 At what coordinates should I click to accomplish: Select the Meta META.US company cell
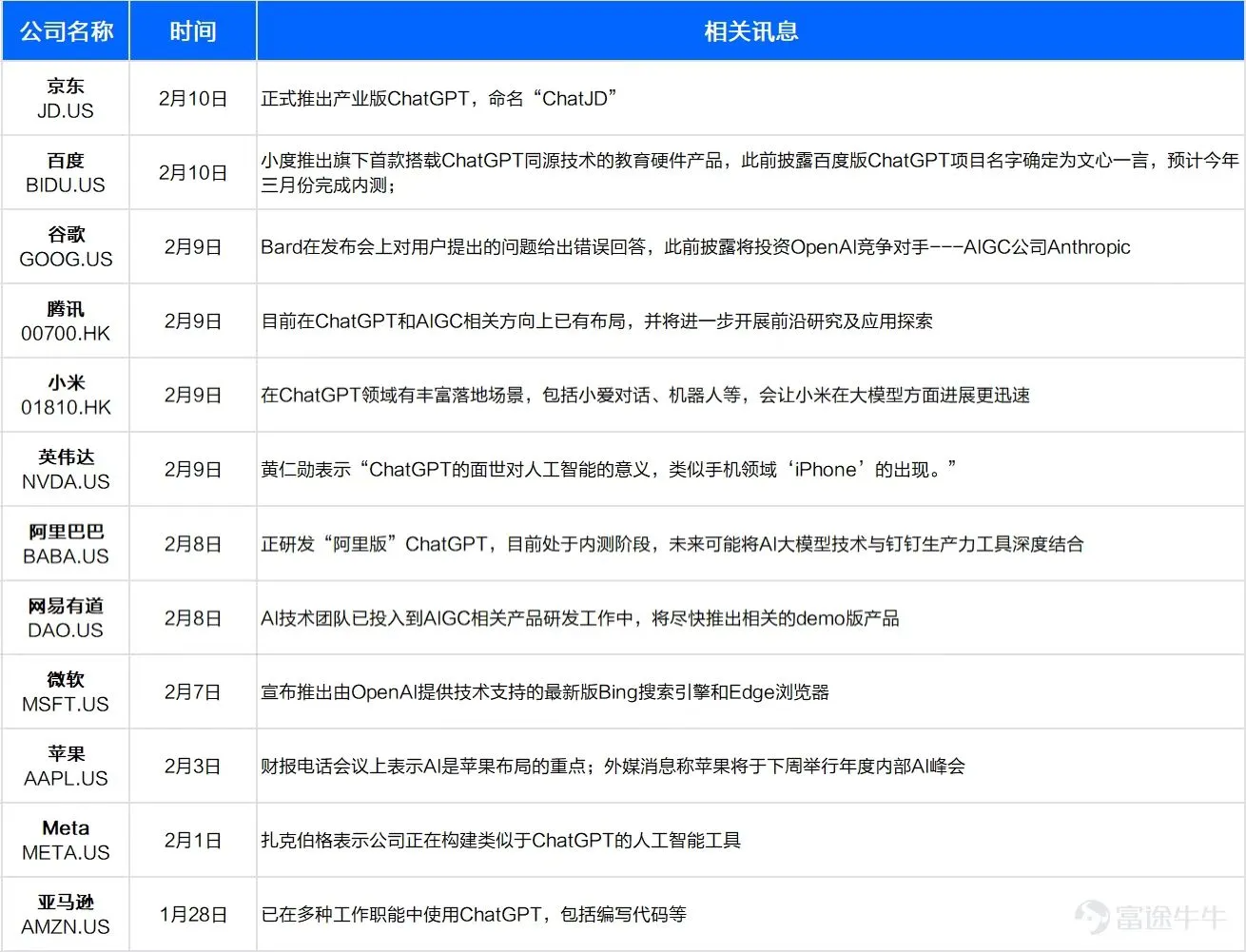click(x=66, y=841)
